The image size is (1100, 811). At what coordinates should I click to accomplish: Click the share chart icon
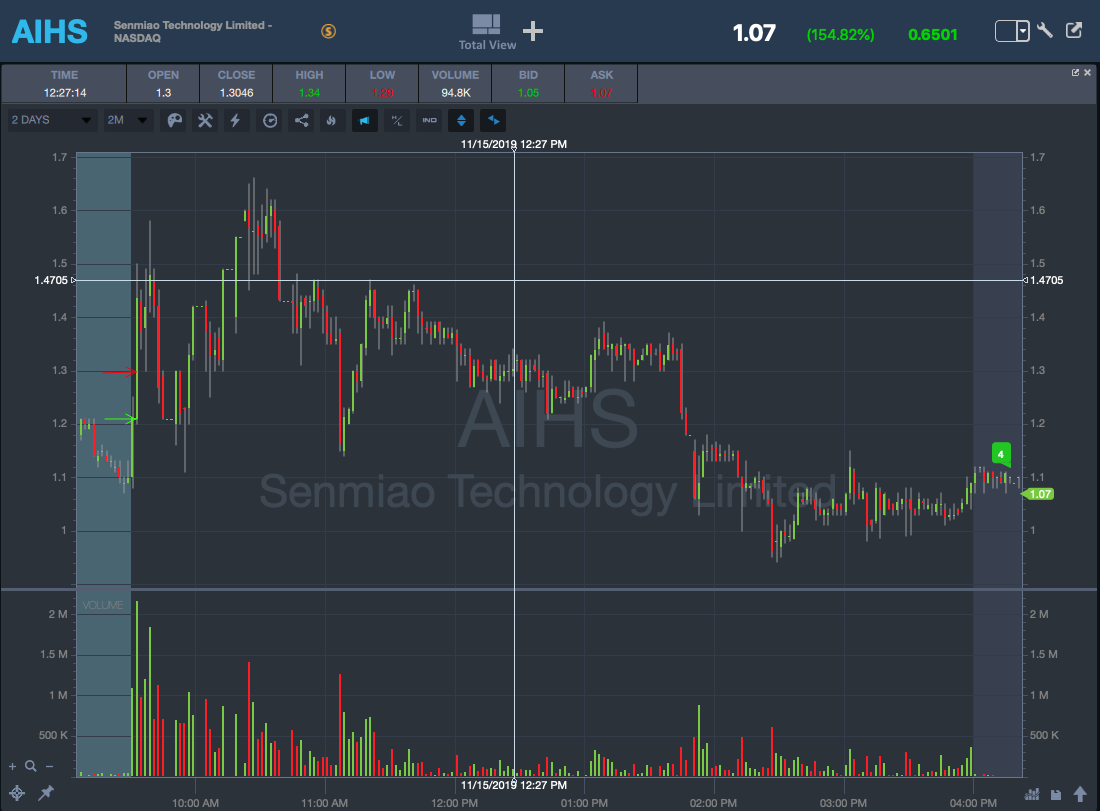click(x=301, y=121)
